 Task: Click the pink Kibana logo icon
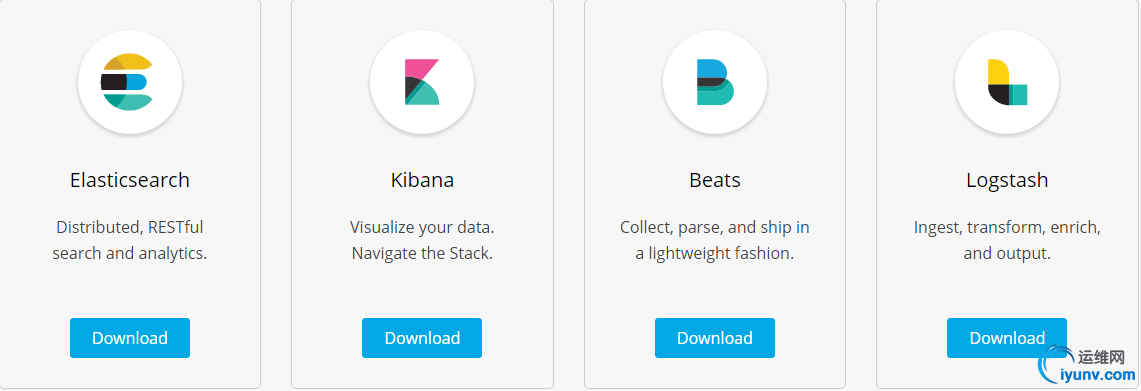click(x=422, y=82)
